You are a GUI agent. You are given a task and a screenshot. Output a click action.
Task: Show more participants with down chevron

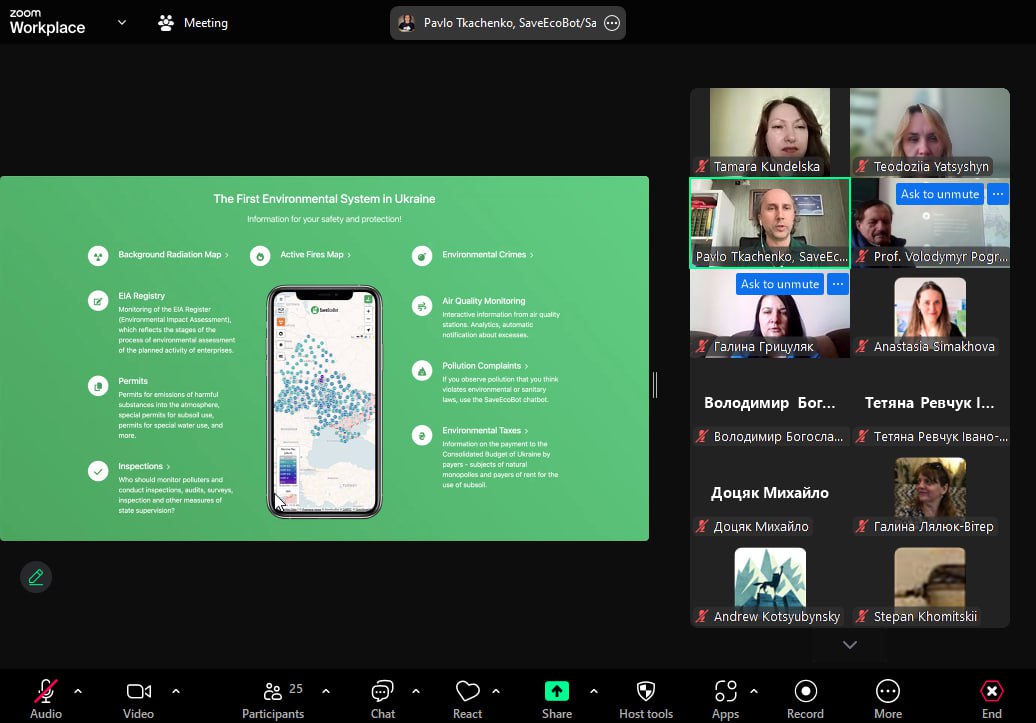850,644
